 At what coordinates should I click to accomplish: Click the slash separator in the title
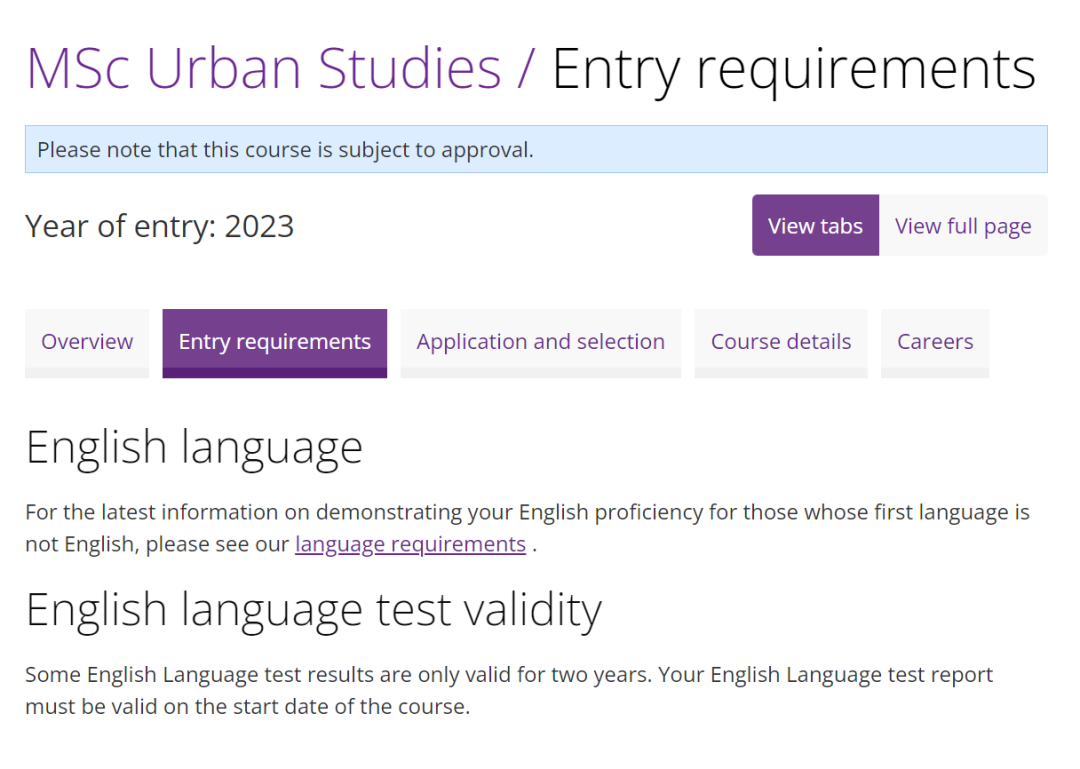(x=527, y=68)
